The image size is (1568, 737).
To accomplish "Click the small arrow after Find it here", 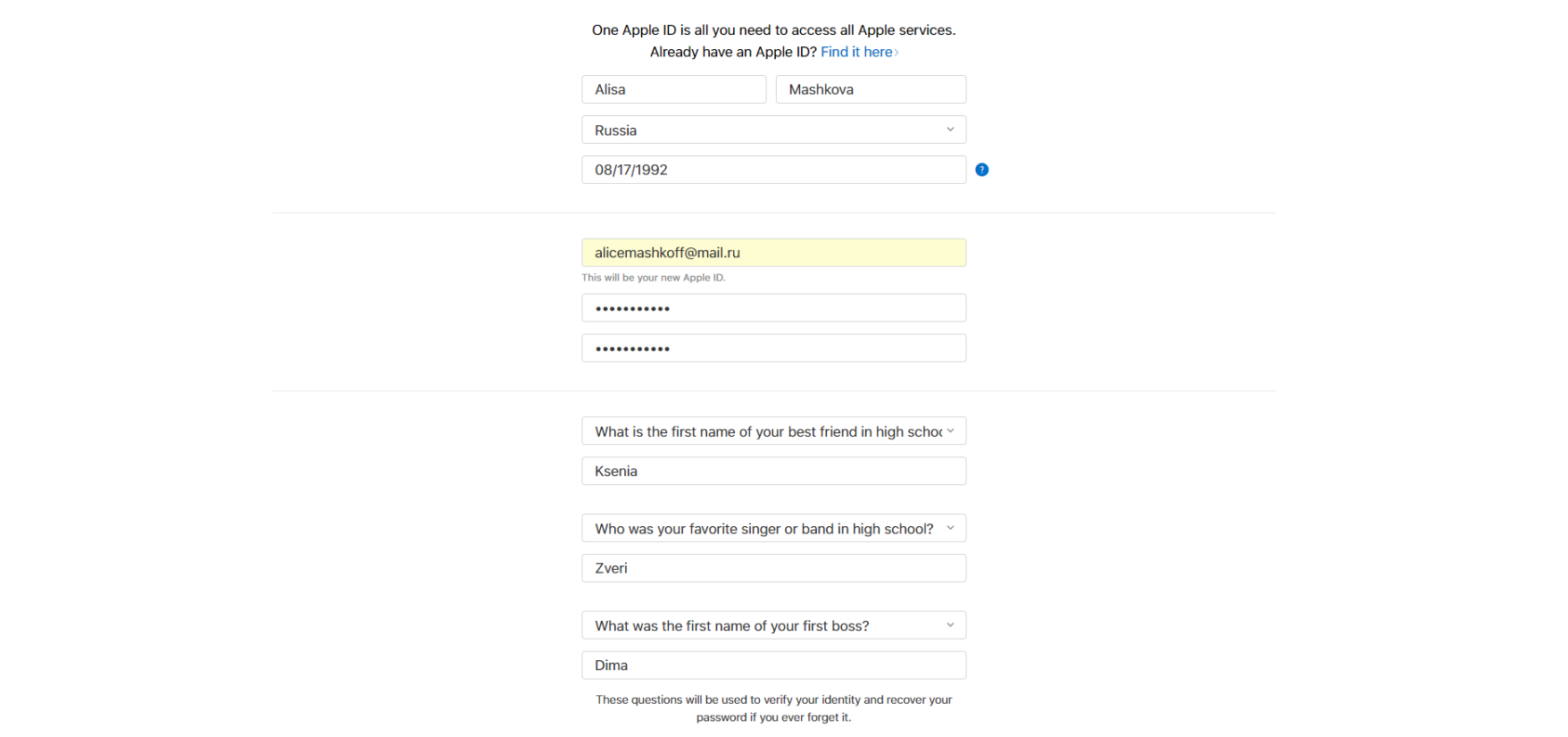I will click(897, 53).
